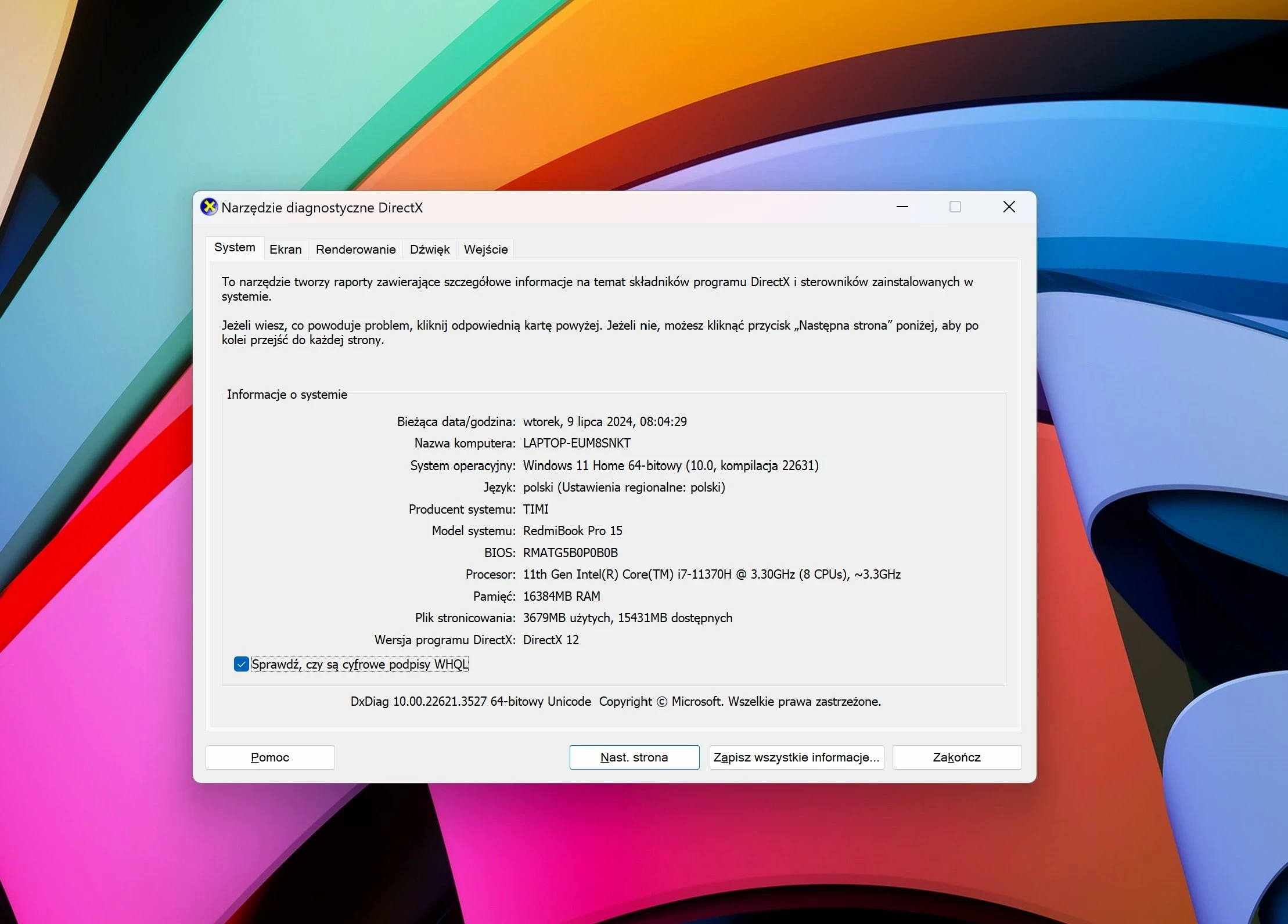The height and width of the screenshot is (924, 1288).
Task: Click the Wersja programu DirectX label
Action: click(445, 640)
